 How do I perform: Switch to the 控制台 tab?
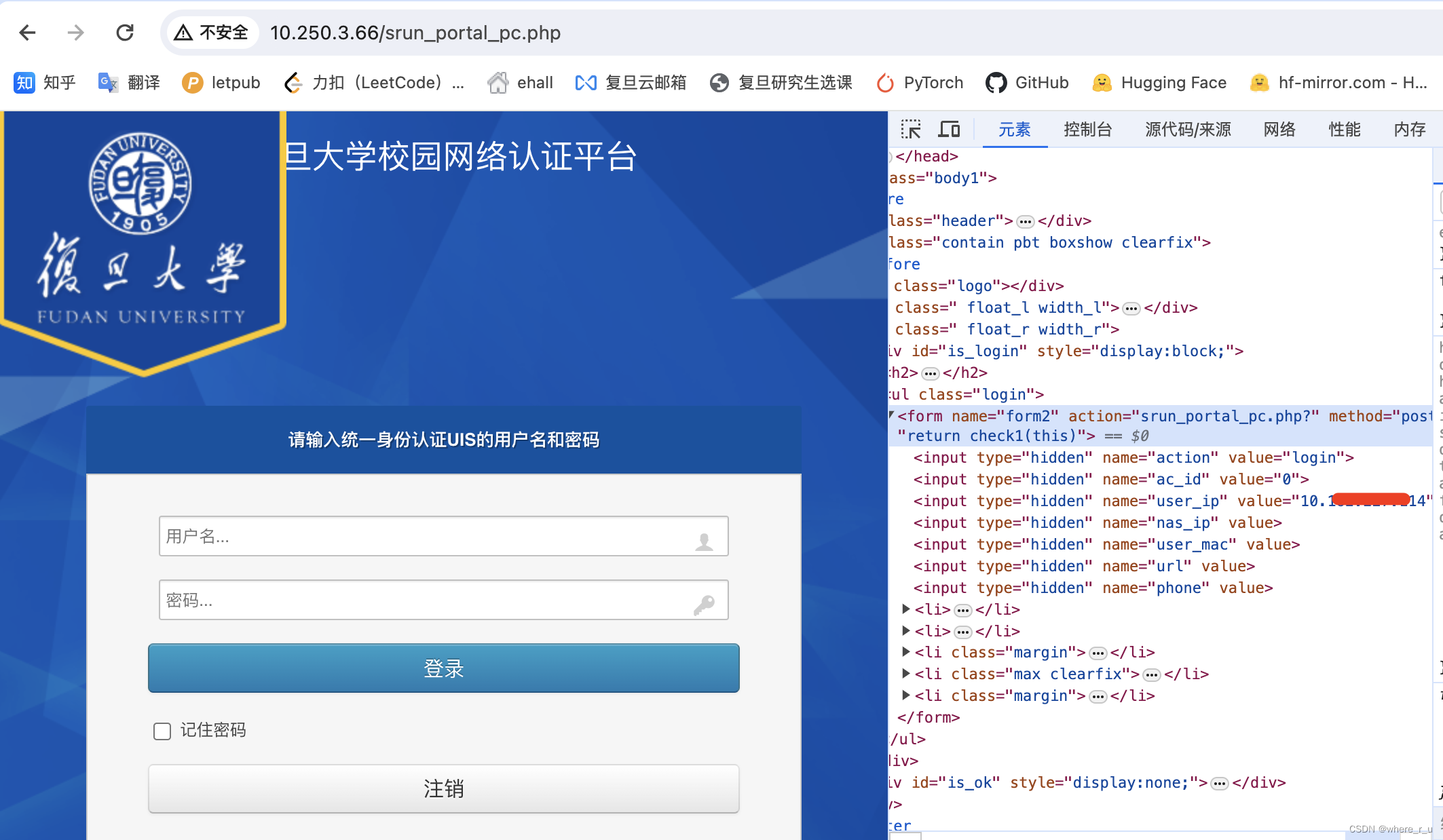(1087, 129)
